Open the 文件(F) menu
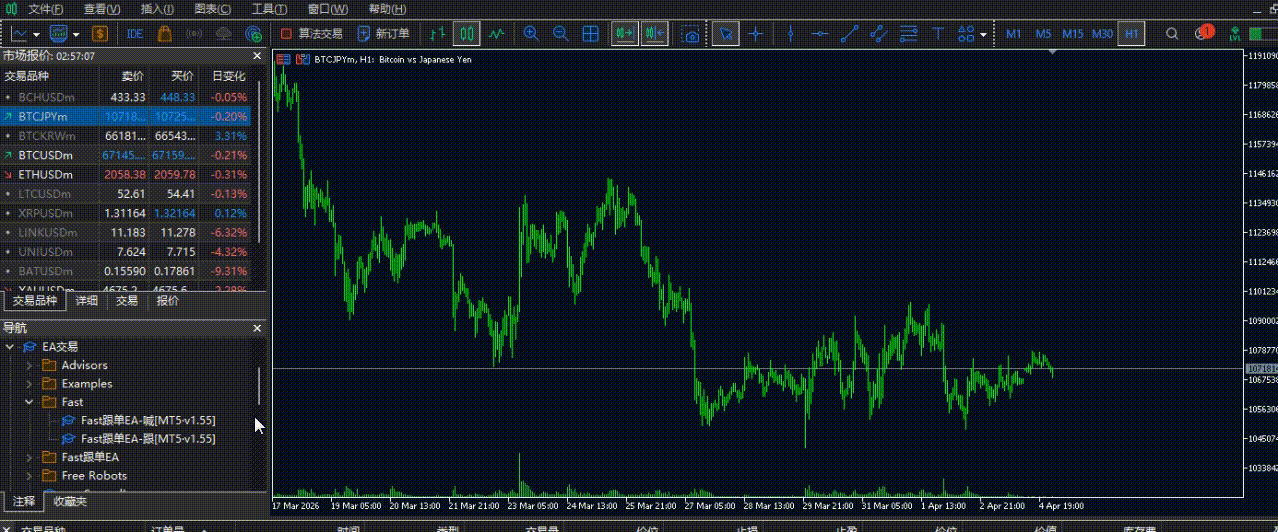The width and height of the screenshot is (1278, 532). tap(46, 9)
